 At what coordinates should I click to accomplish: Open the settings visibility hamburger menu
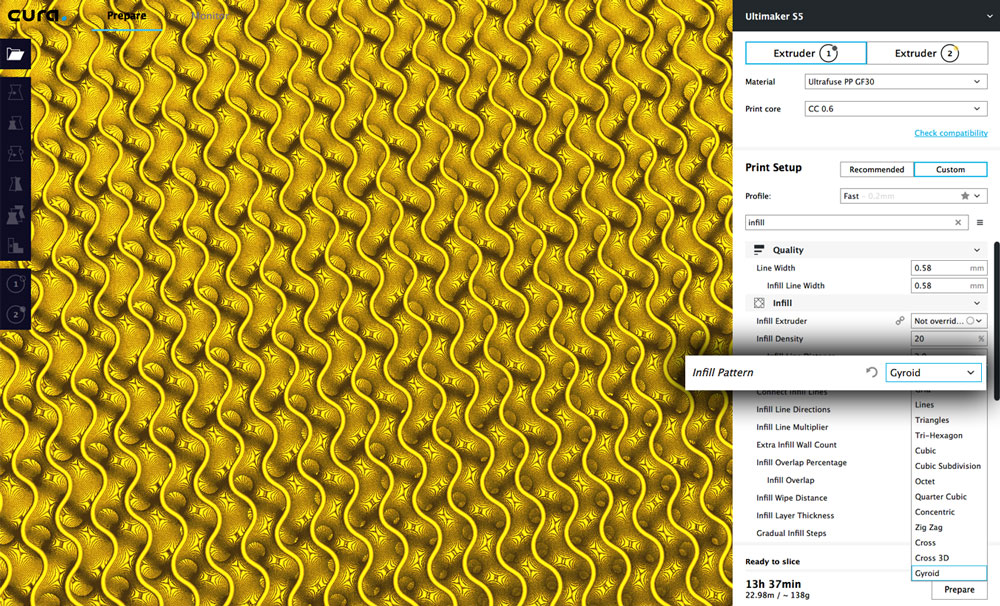coord(980,223)
